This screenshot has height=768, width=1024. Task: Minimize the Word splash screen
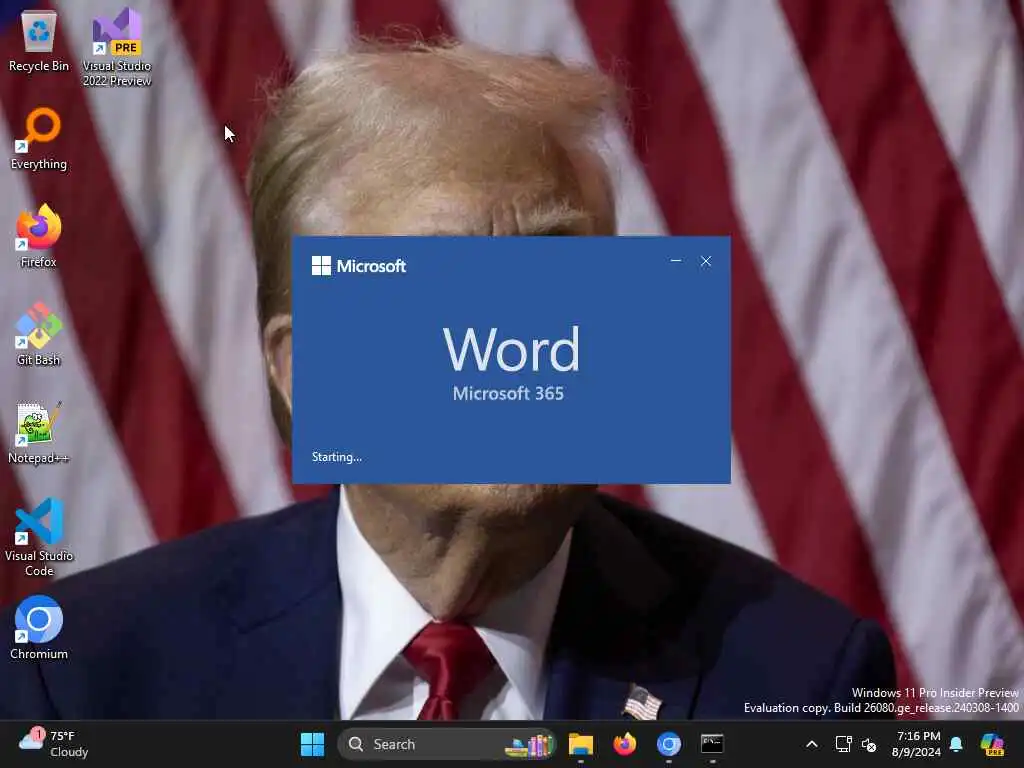(x=676, y=261)
